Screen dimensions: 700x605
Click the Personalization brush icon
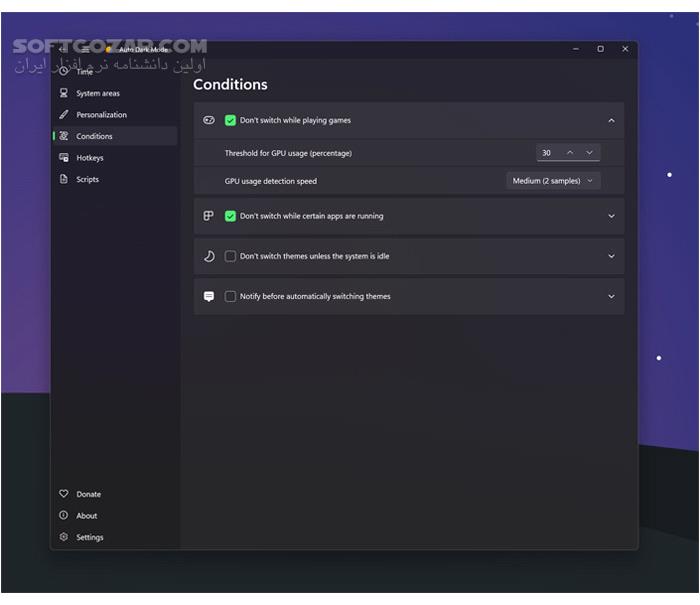(64, 114)
